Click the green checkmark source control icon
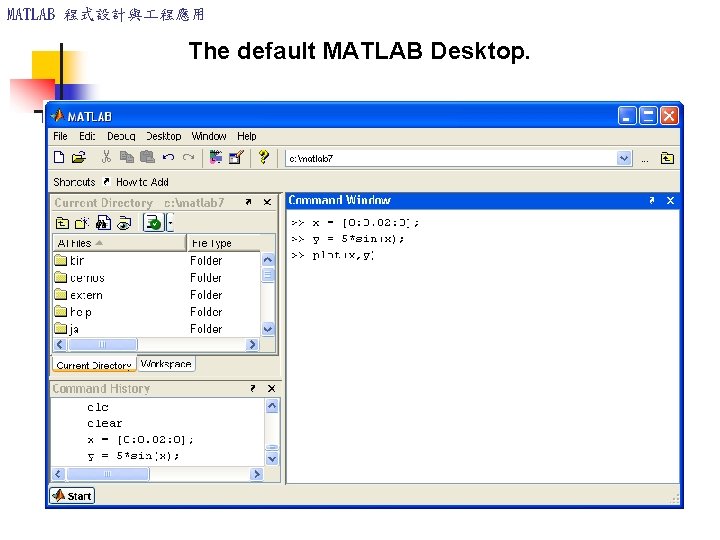The image size is (720, 540). tap(153, 223)
